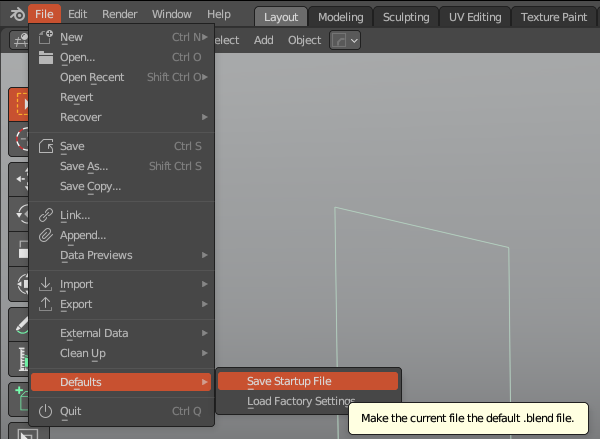Activate the Annotate tool
Viewport: 600px width, 439px height.
pos(19,325)
